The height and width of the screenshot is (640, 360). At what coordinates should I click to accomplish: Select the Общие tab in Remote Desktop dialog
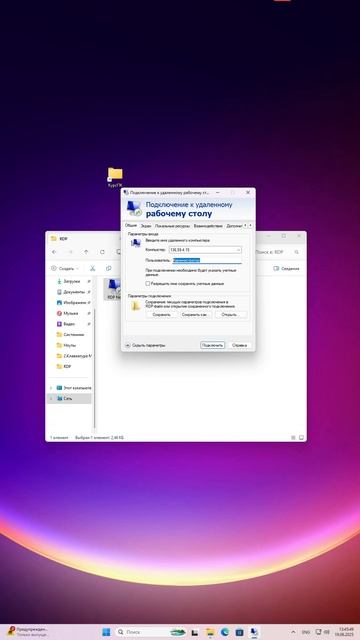pyautogui.click(x=131, y=225)
